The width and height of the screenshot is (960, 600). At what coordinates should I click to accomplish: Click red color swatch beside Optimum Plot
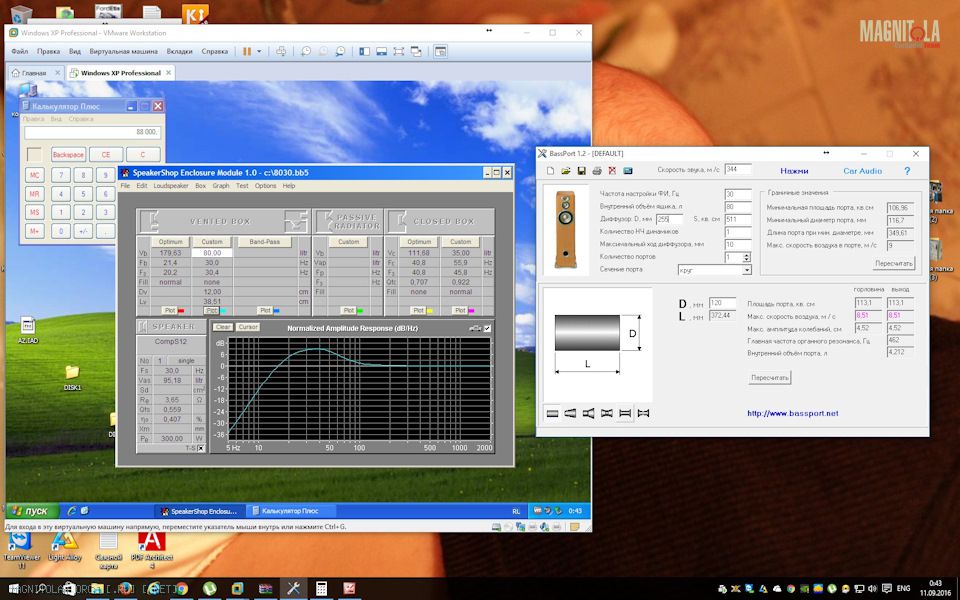point(182,311)
